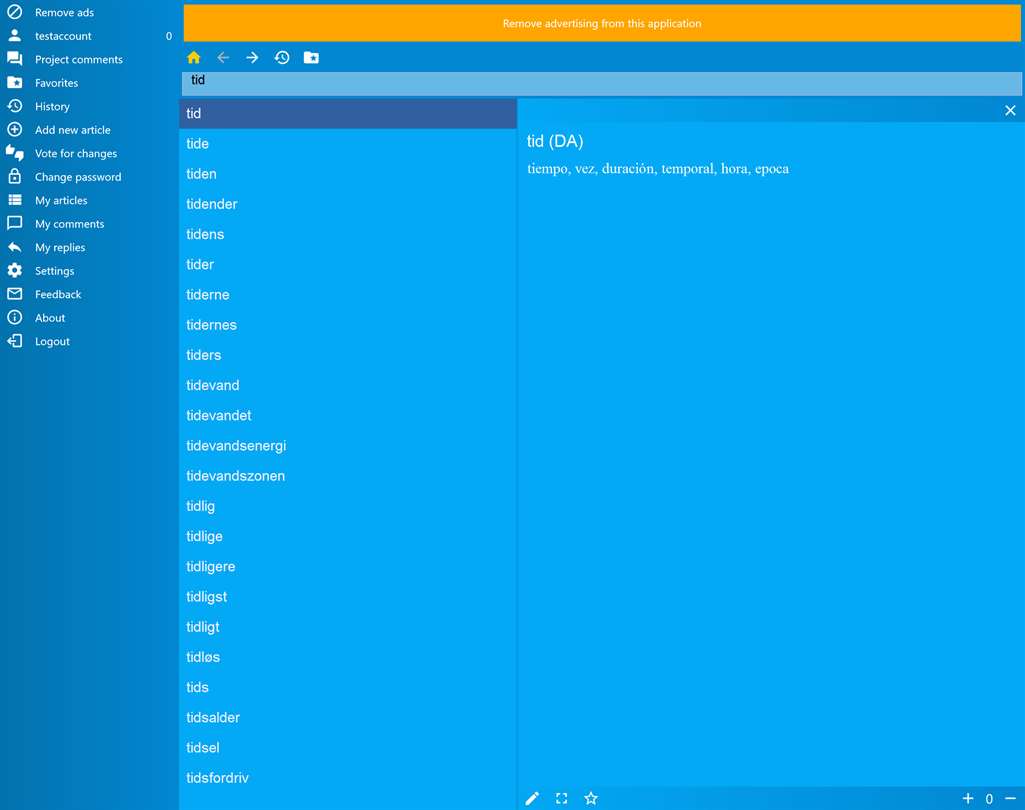The width and height of the screenshot is (1025, 810).
Task: Select the word tidligst
Action: tap(348, 596)
